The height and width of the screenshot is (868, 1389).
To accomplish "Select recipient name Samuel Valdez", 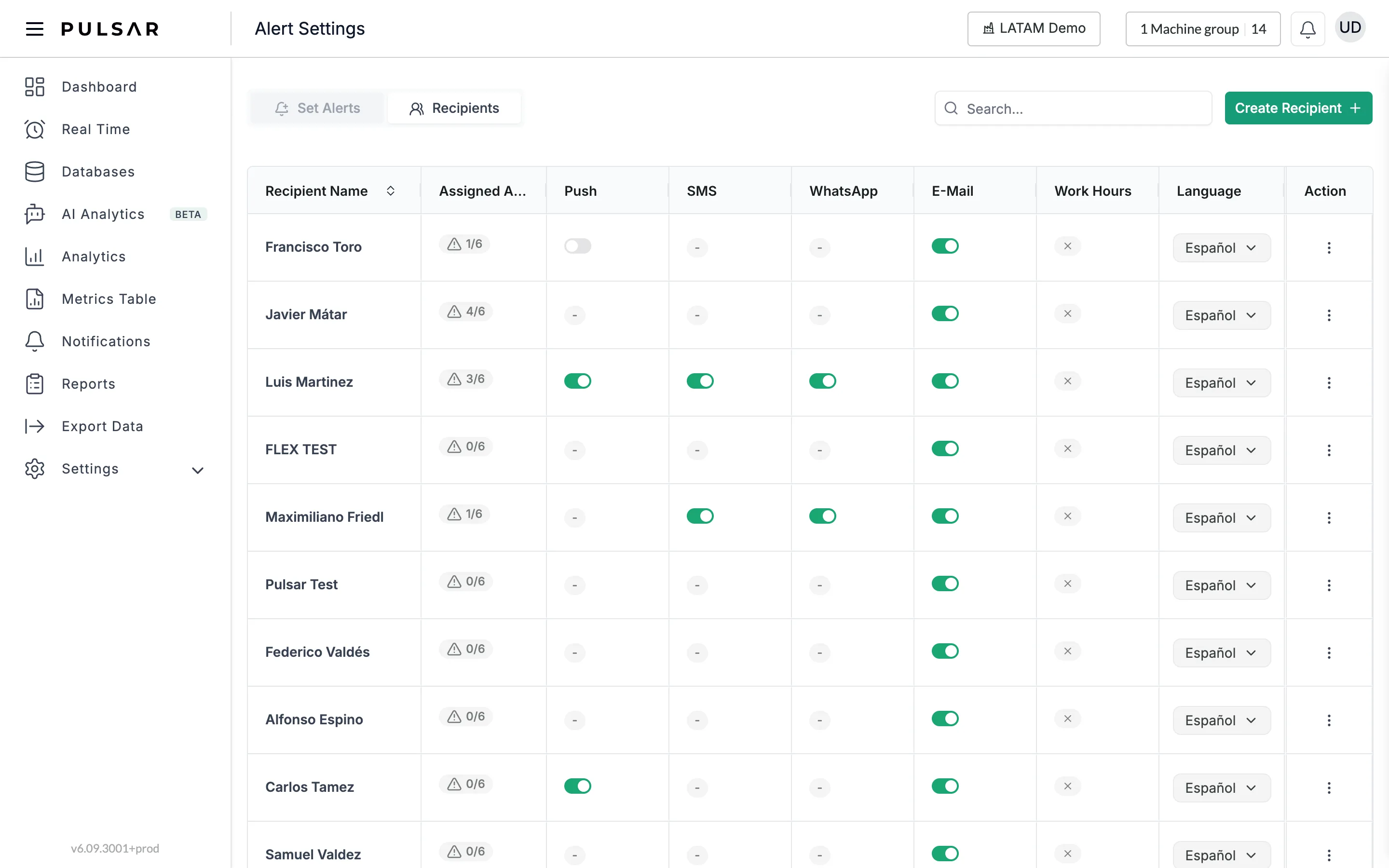I will [313, 854].
